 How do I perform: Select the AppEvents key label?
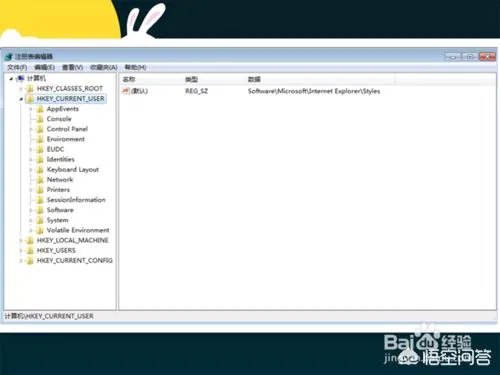(63, 109)
